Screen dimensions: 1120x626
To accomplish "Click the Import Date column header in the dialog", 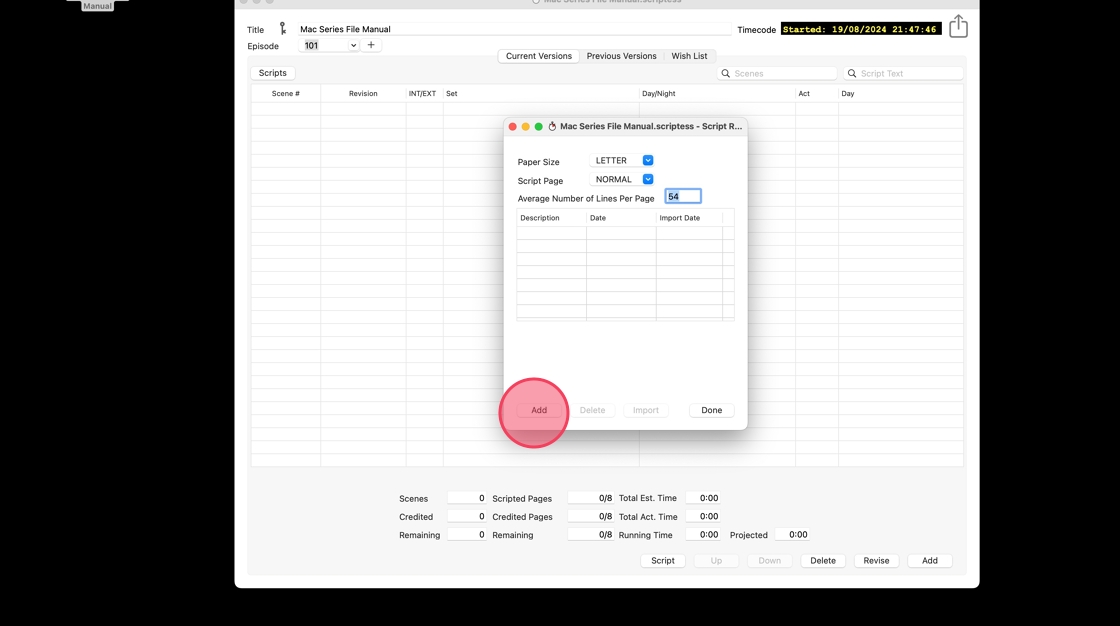I will pyautogui.click(x=689, y=218).
